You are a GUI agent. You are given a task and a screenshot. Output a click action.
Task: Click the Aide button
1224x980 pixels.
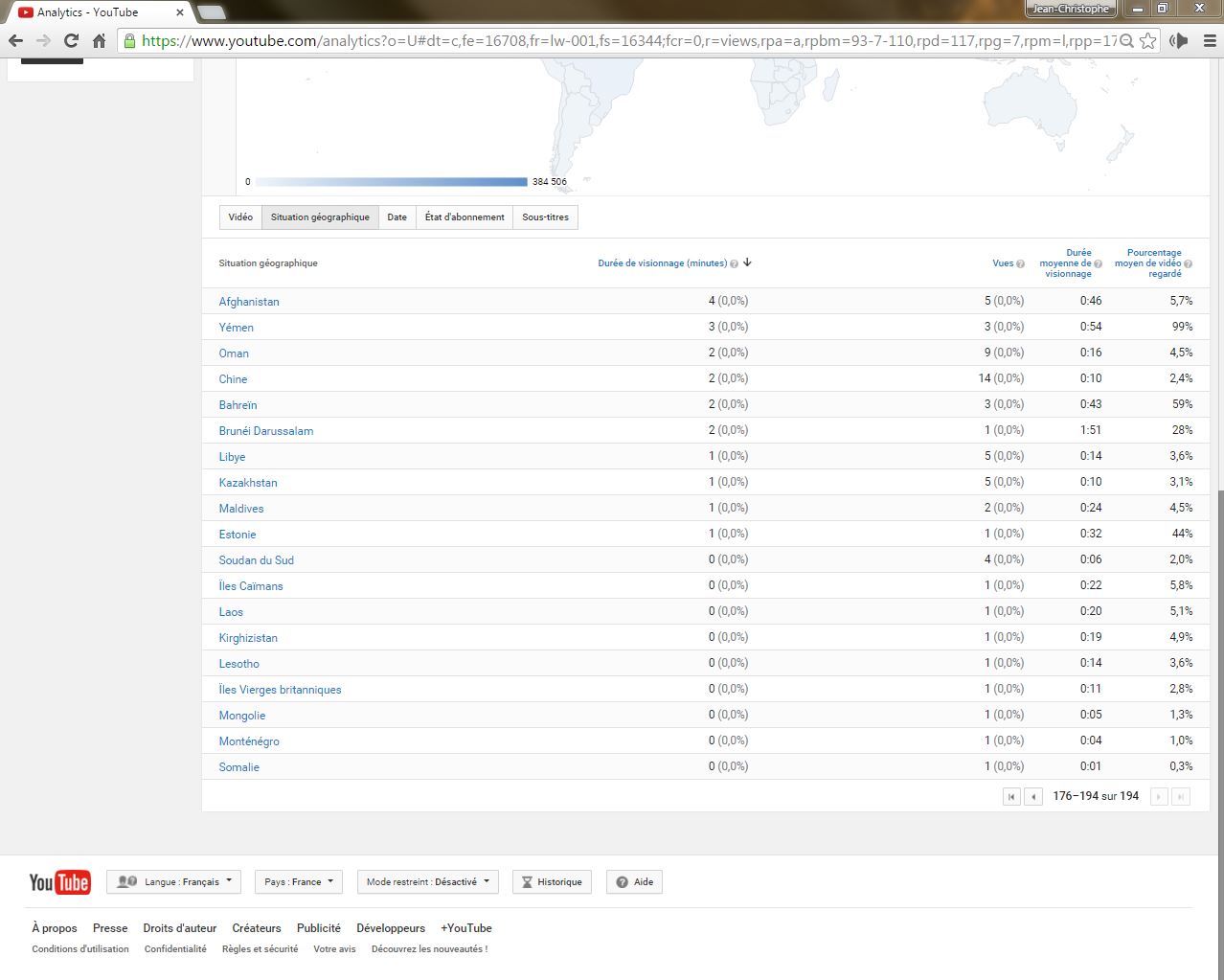click(634, 882)
